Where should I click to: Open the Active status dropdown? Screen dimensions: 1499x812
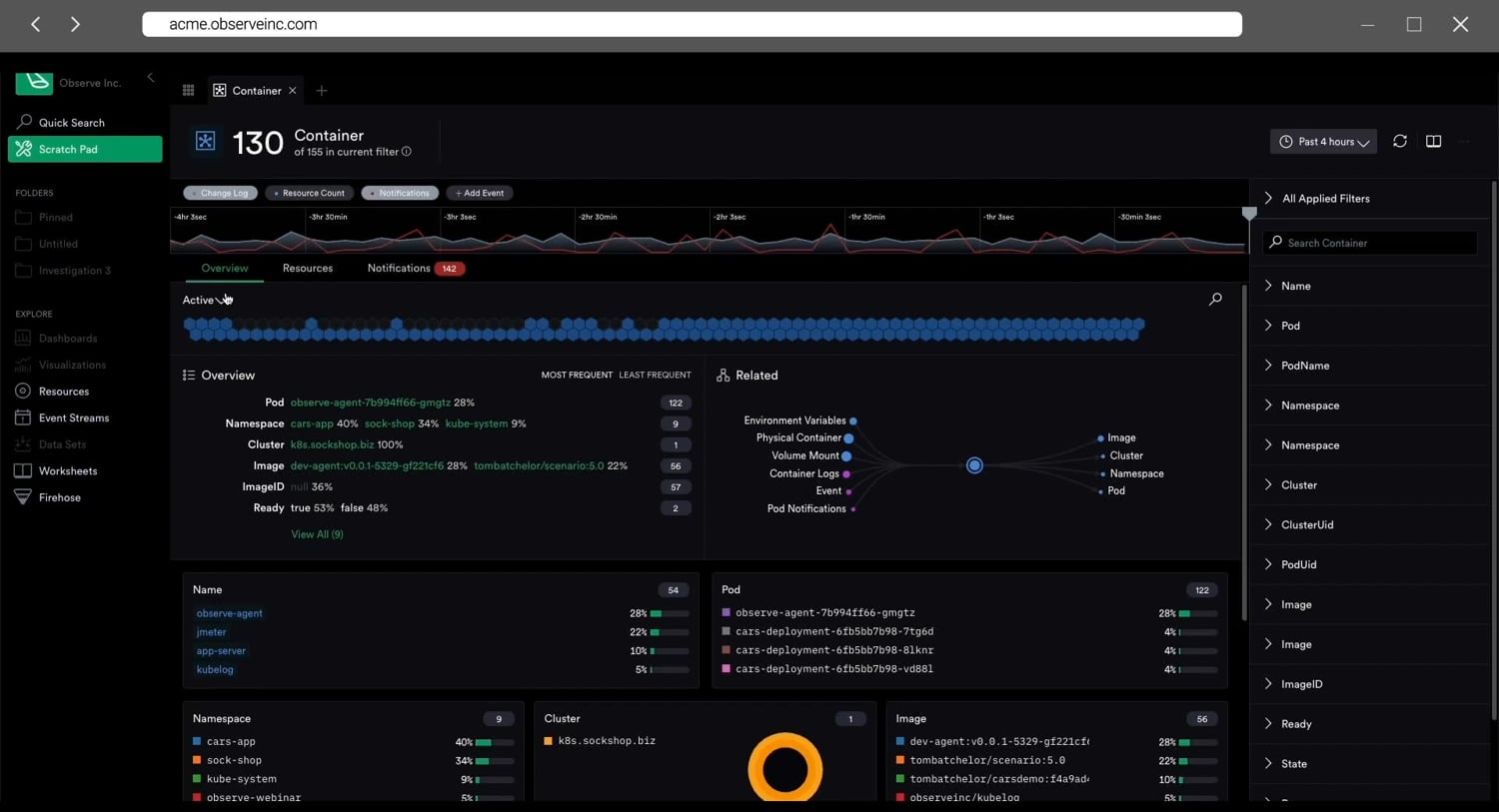(206, 300)
